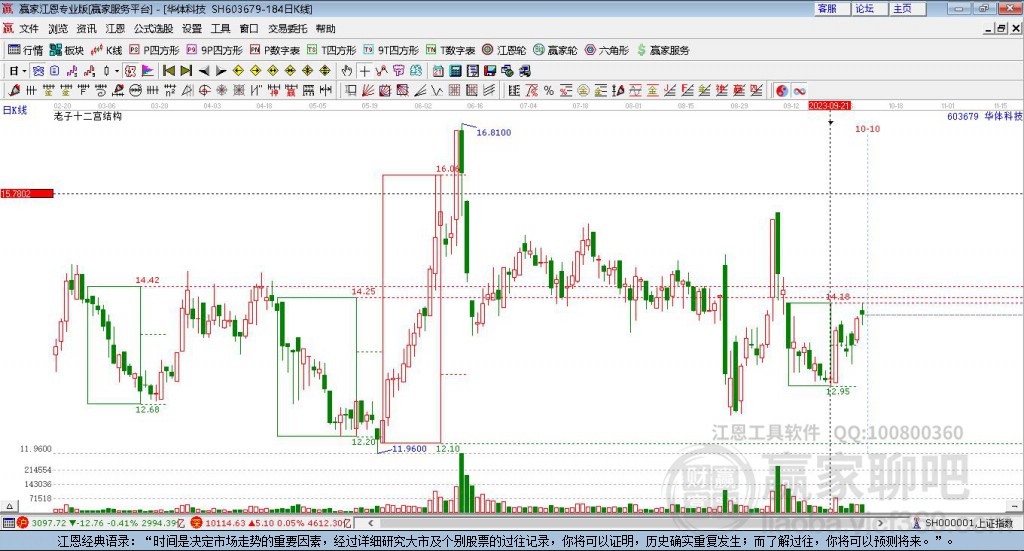The width and height of the screenshot is (1024, 551).
Task: Click the red 15.7802 price tag
Action: (27, 194)
